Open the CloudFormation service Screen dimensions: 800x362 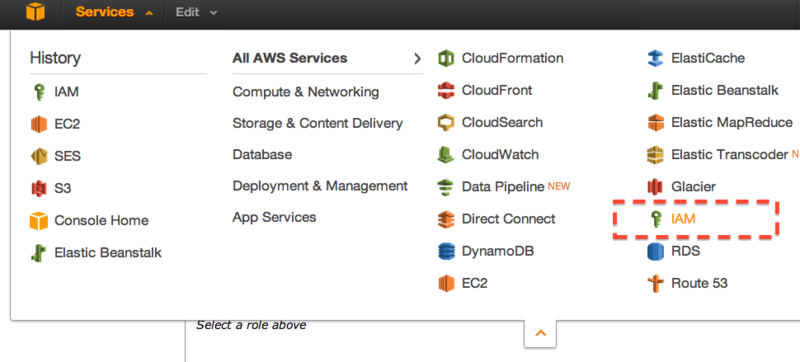point(512,58)
